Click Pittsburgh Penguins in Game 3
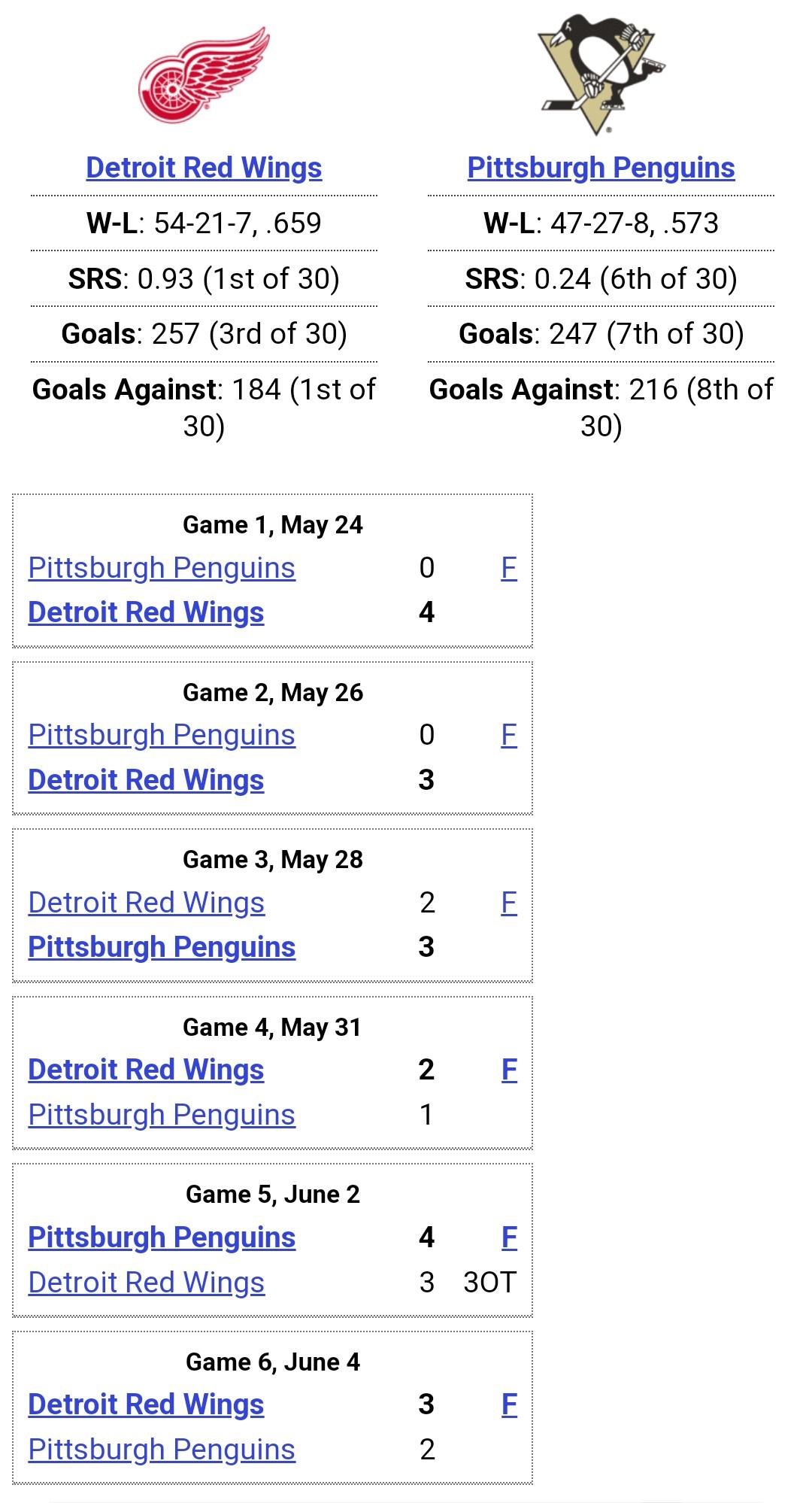Screen dimensions: 812x1503 pos(162,947)
